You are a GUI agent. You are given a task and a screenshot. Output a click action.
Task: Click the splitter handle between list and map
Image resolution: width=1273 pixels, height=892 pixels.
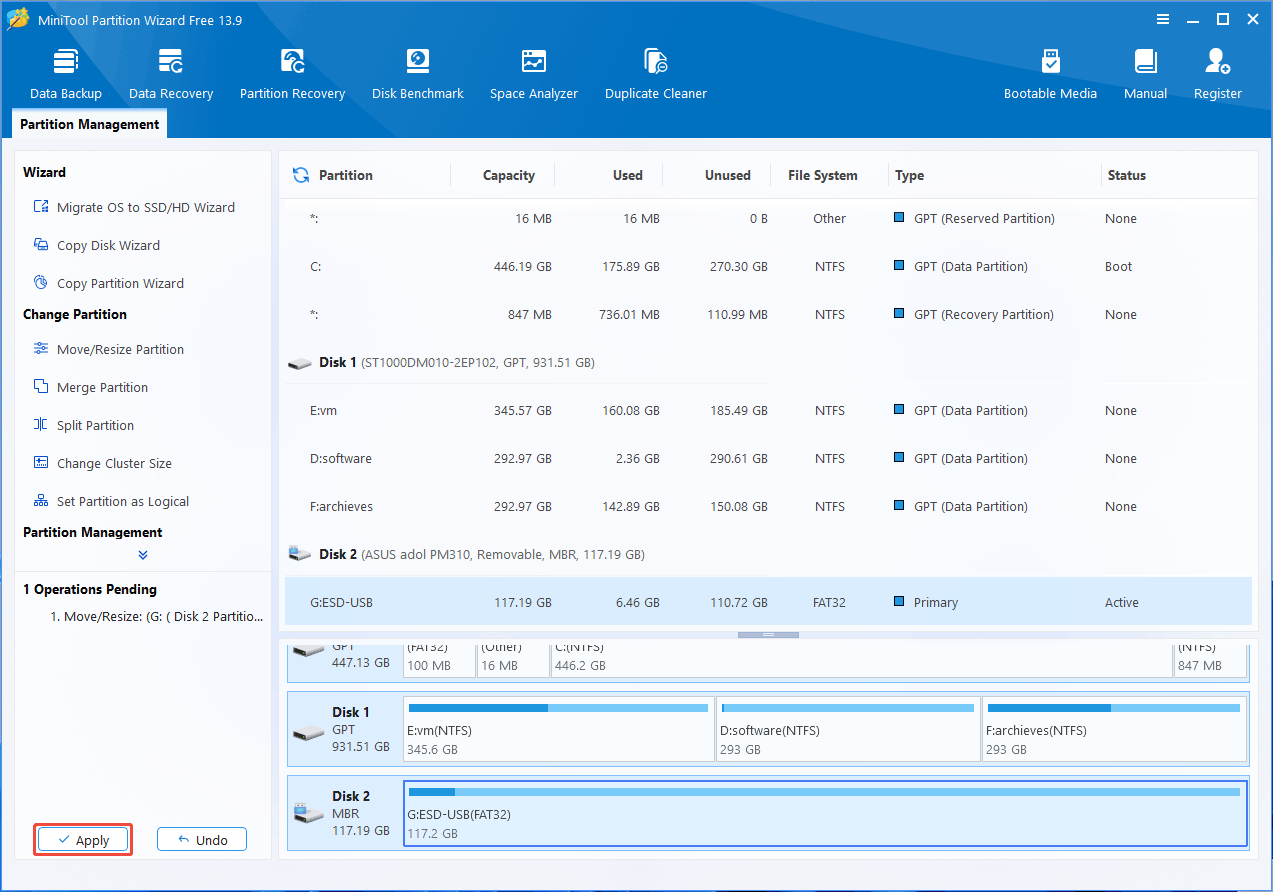768,635
